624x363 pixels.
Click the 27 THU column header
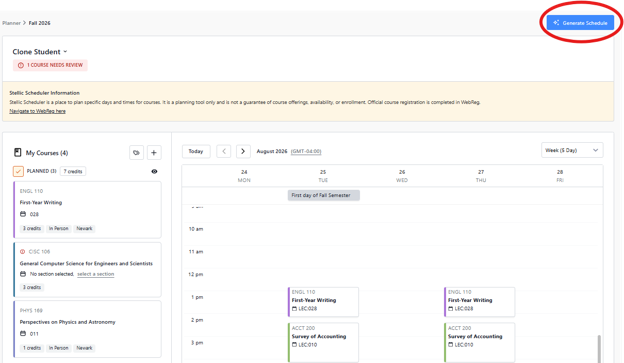(481, 176)
